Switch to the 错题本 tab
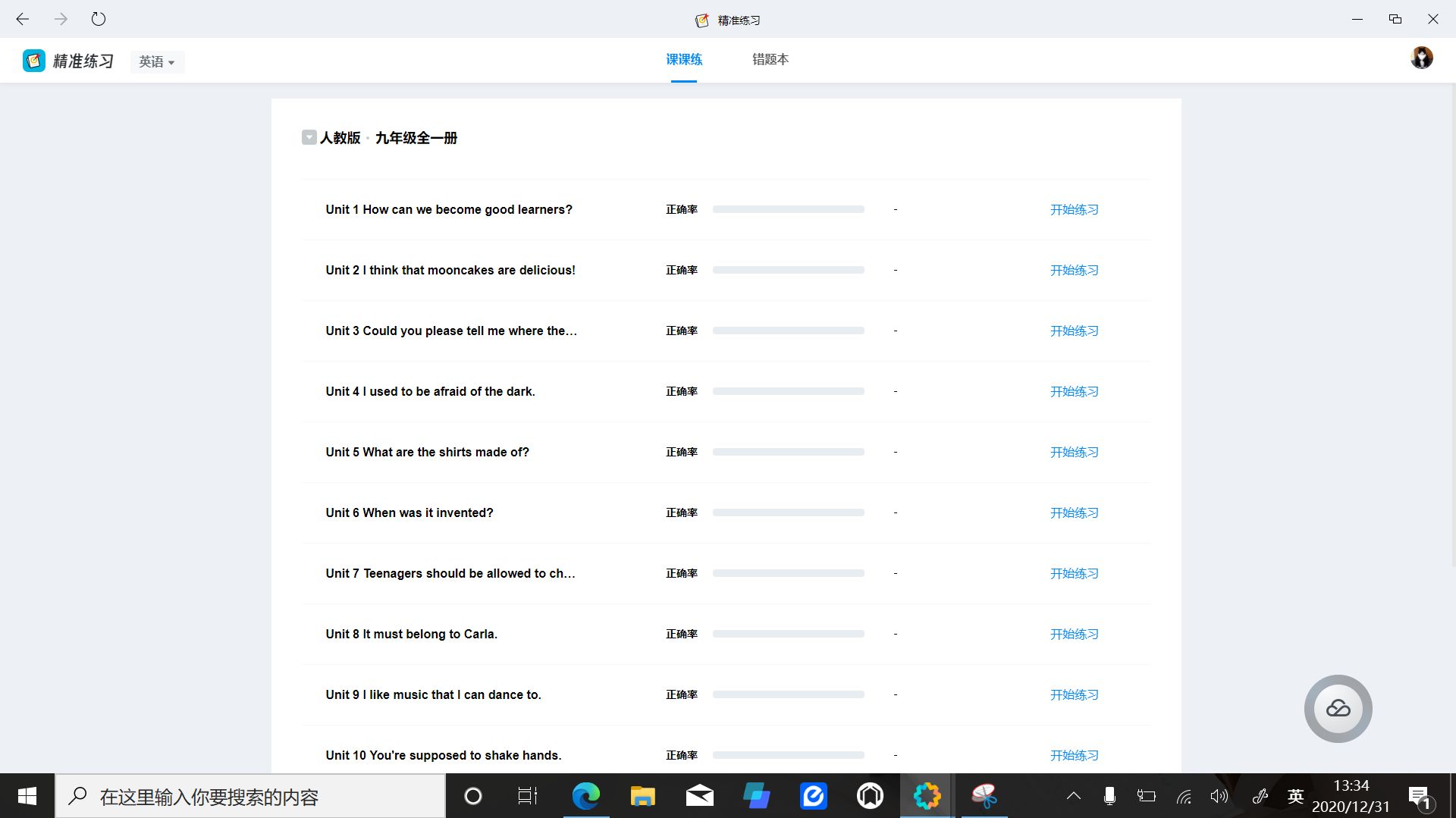Image resolution: width=1456 pixels, height=818 pixels. pyautogui.click(x=770, y=59)
